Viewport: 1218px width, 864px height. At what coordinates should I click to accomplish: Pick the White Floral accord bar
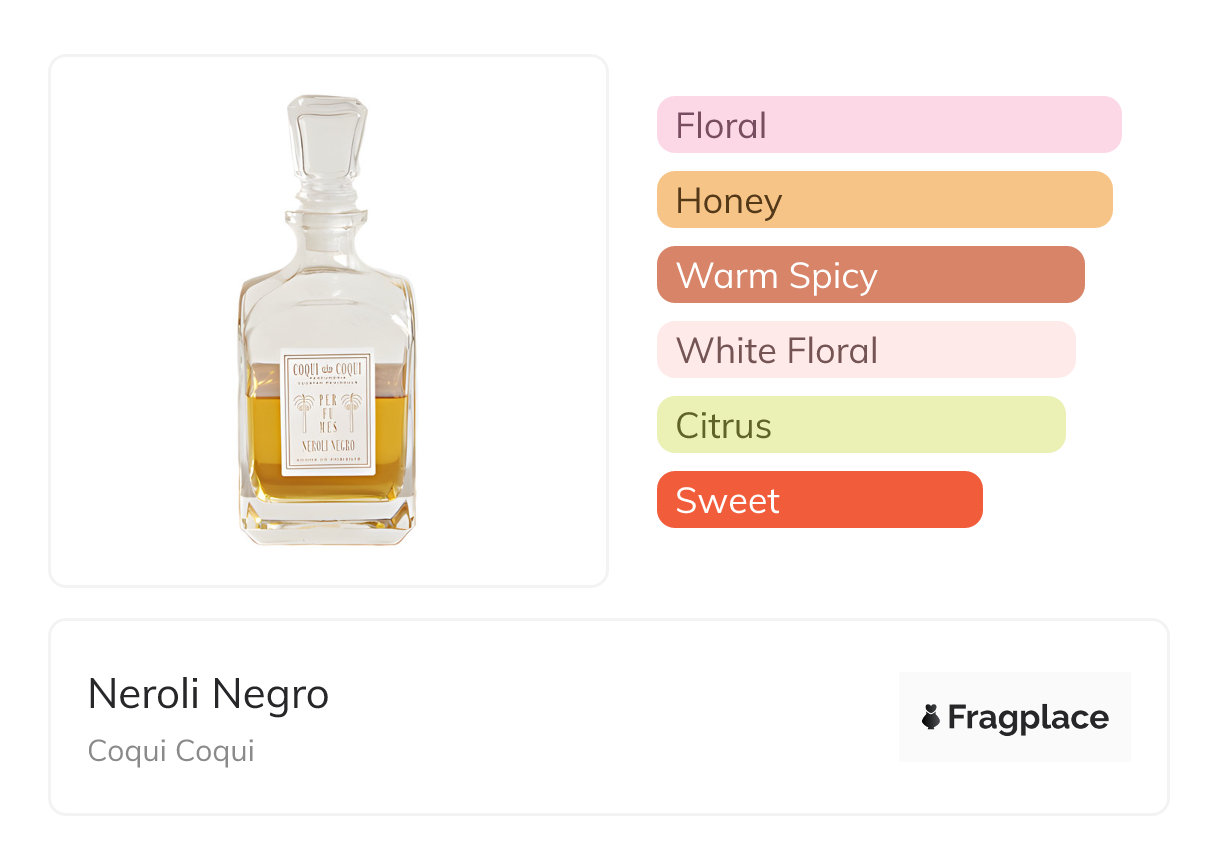tap(865, 350)
